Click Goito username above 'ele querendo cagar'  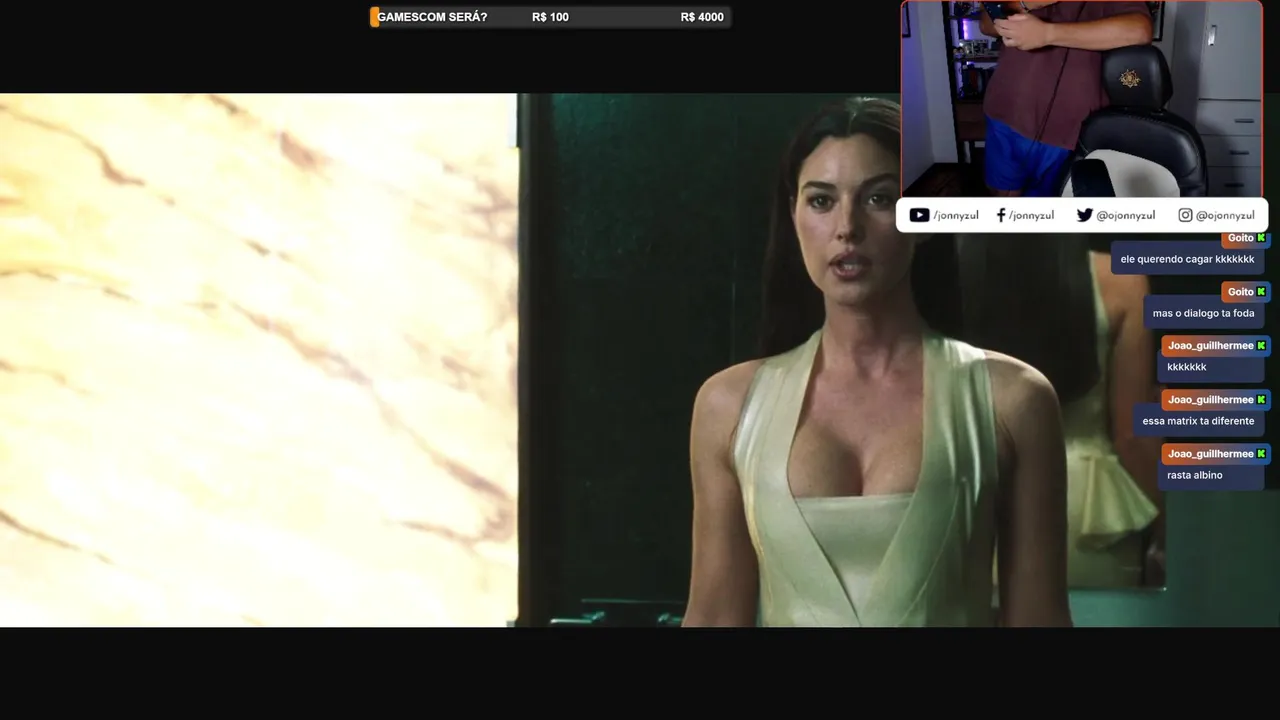pos(1240,238)
